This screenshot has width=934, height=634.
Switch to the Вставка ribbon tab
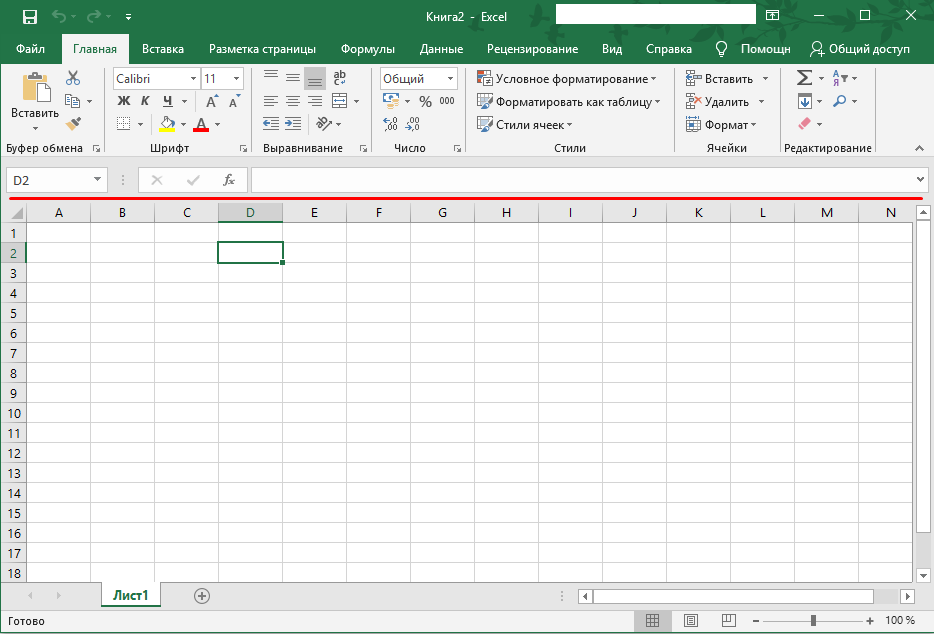tap(163, 49)
